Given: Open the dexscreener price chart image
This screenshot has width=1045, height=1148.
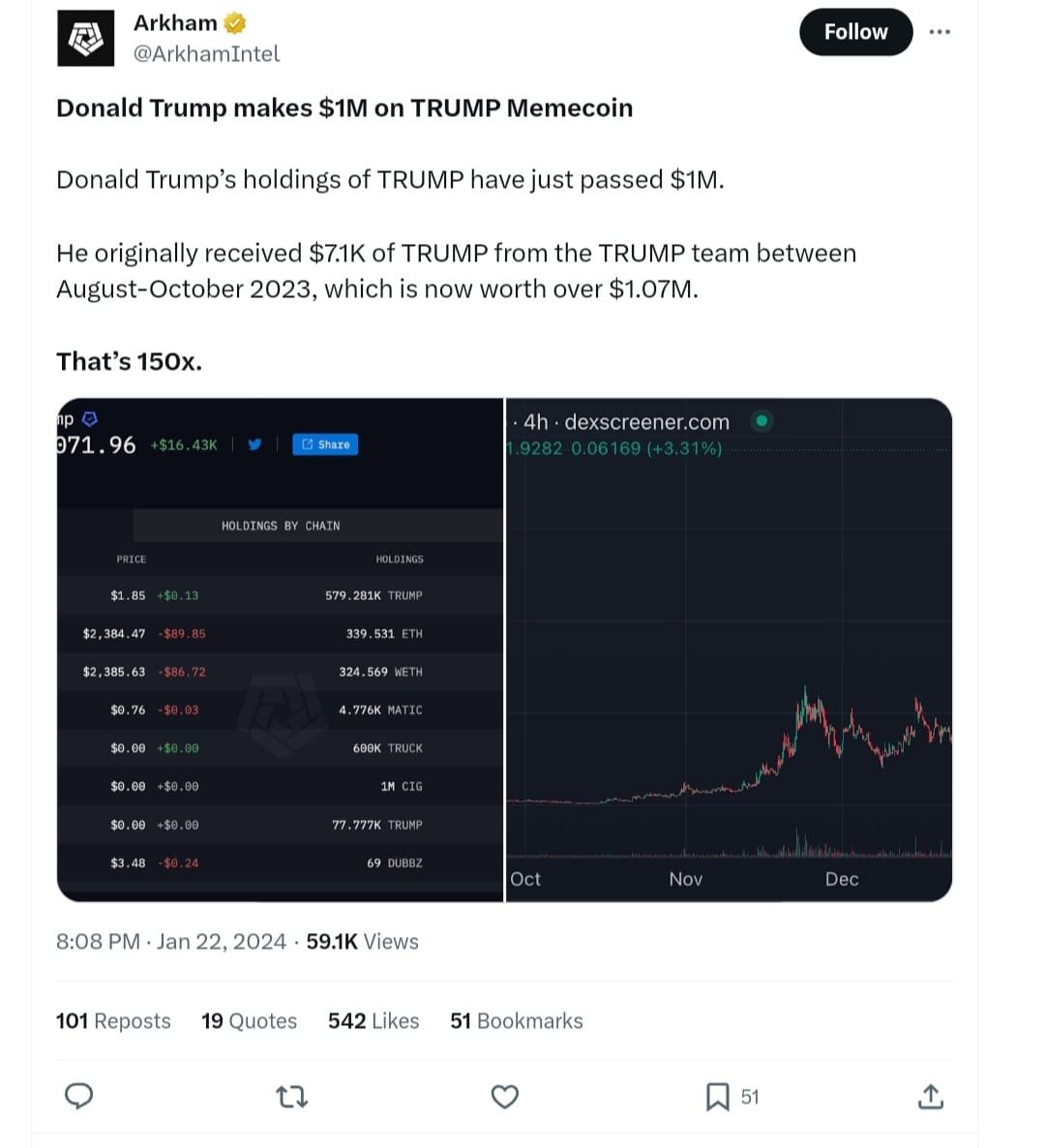Looking at the screenshot, I should pyautogui.click(x=729, y=649).
